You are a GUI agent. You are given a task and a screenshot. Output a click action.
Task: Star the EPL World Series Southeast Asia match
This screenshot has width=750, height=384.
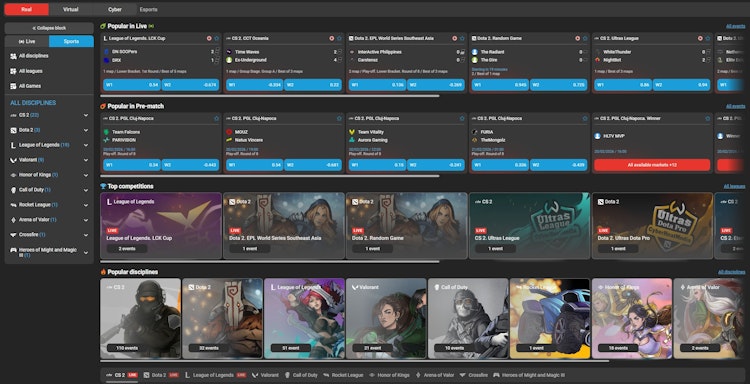(x=462, y=38)
